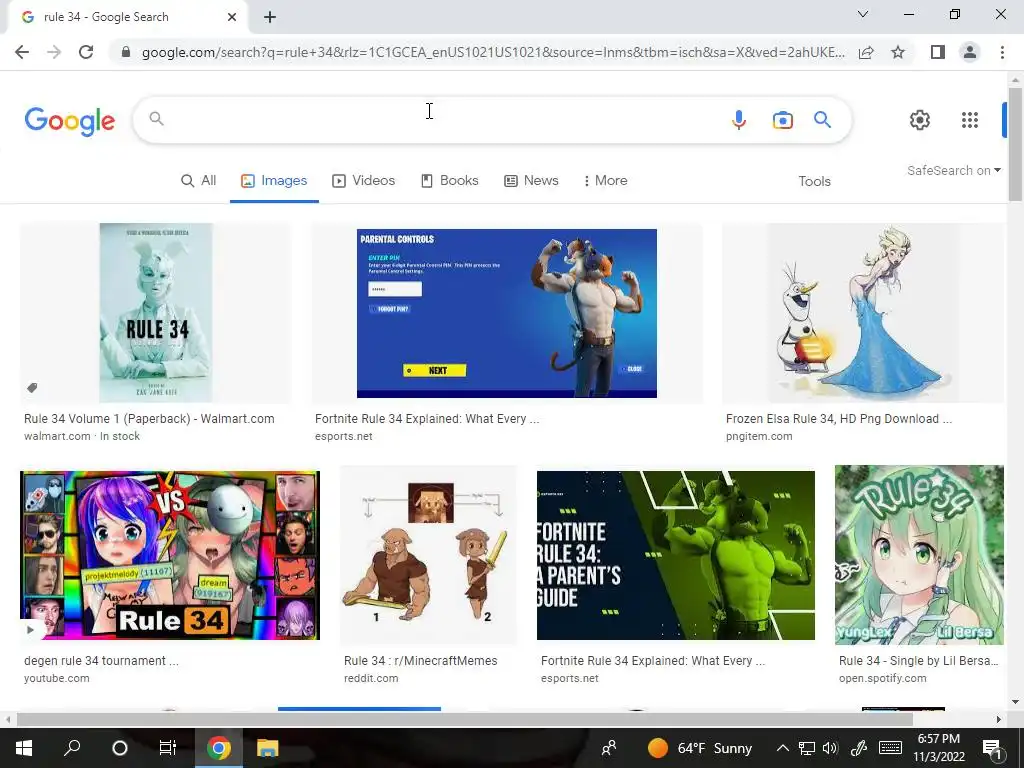Open the green Fortnite Parent's Guide thumbnail
This screenshot has width=1024, height=768.
pyautogui.click(x=676, y=555)
